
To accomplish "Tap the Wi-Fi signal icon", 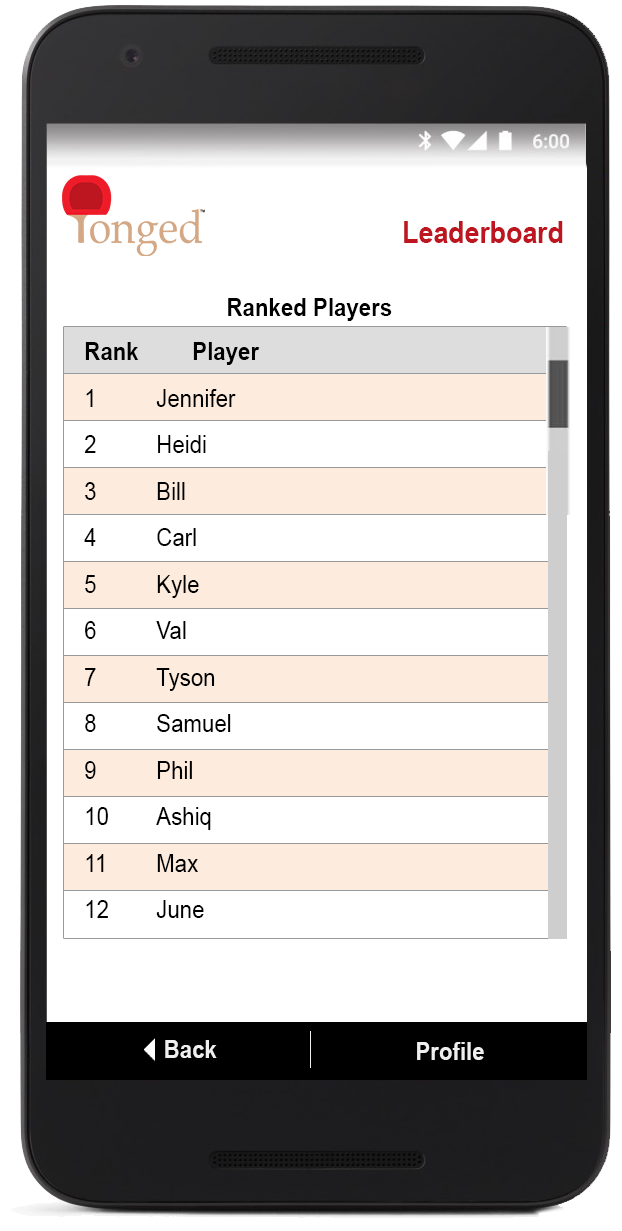I will tap(453, 141).
